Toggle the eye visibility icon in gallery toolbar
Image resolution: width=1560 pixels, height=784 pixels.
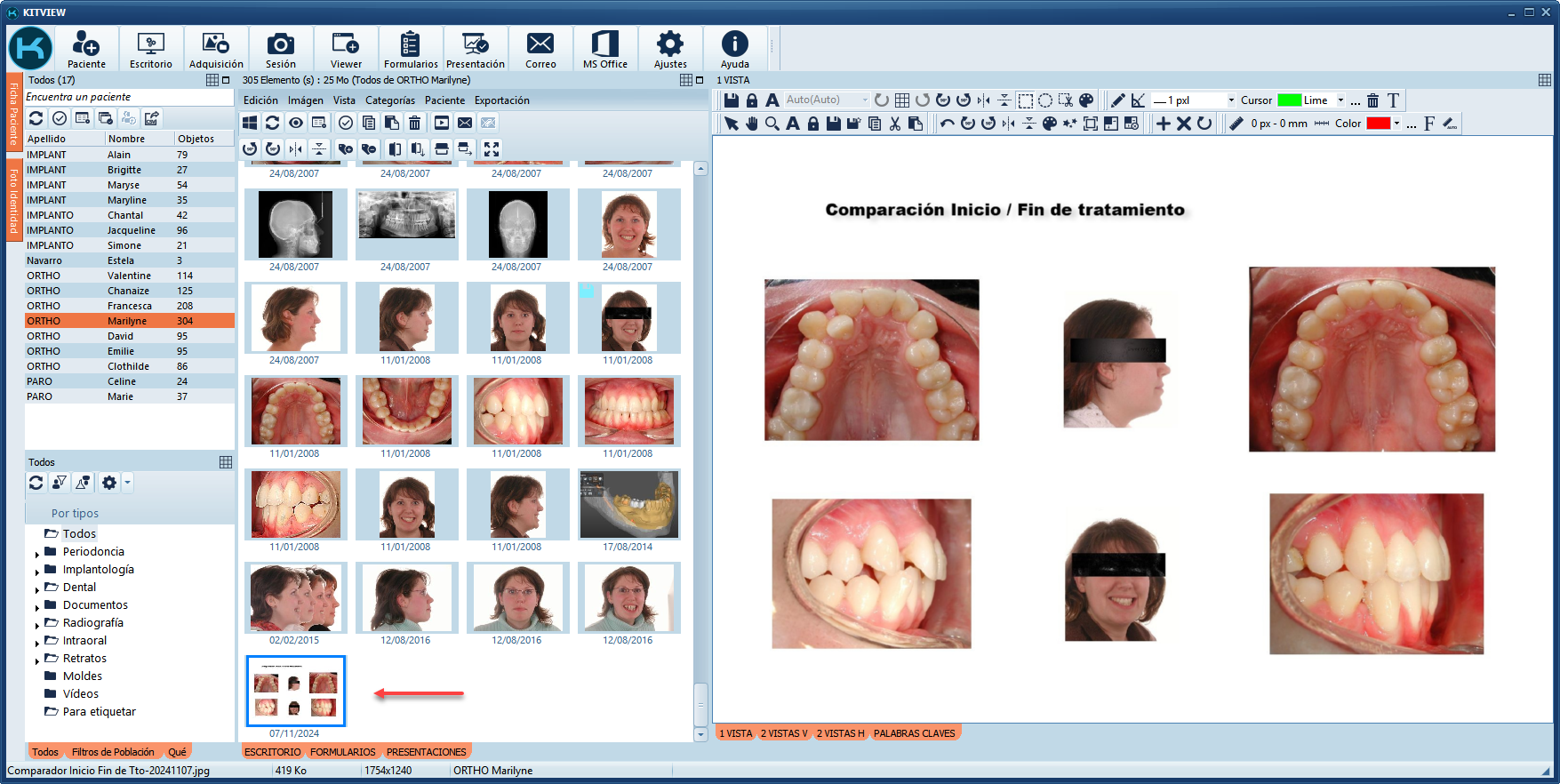(296, 123)
